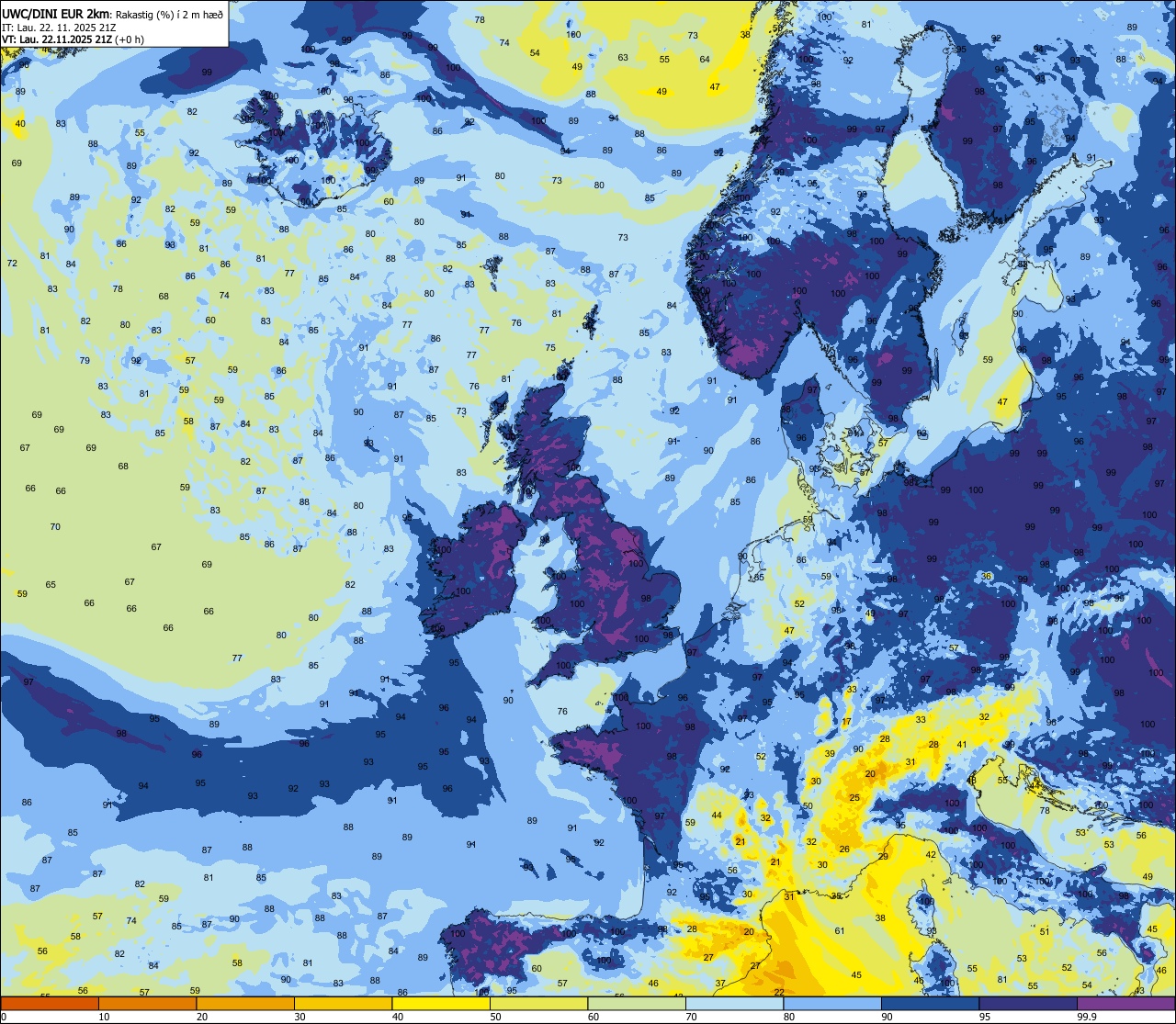Click the 90–95% dark blue legend swatch
This screenshot has width=1176, height=1024.
tap(930, 1004)
